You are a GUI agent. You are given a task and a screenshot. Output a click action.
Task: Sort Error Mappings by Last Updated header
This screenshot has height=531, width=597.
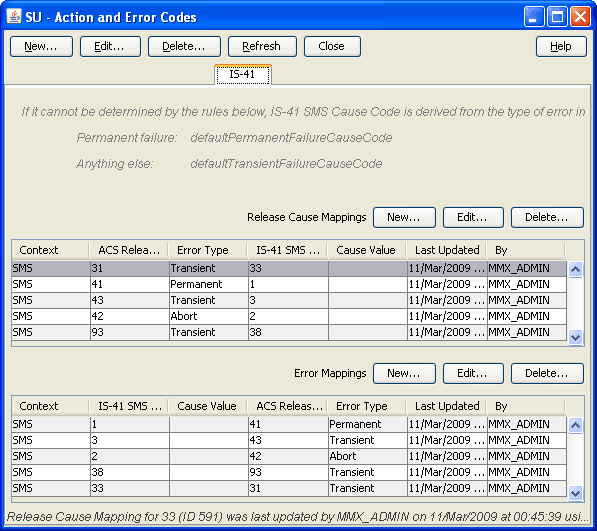446,406
